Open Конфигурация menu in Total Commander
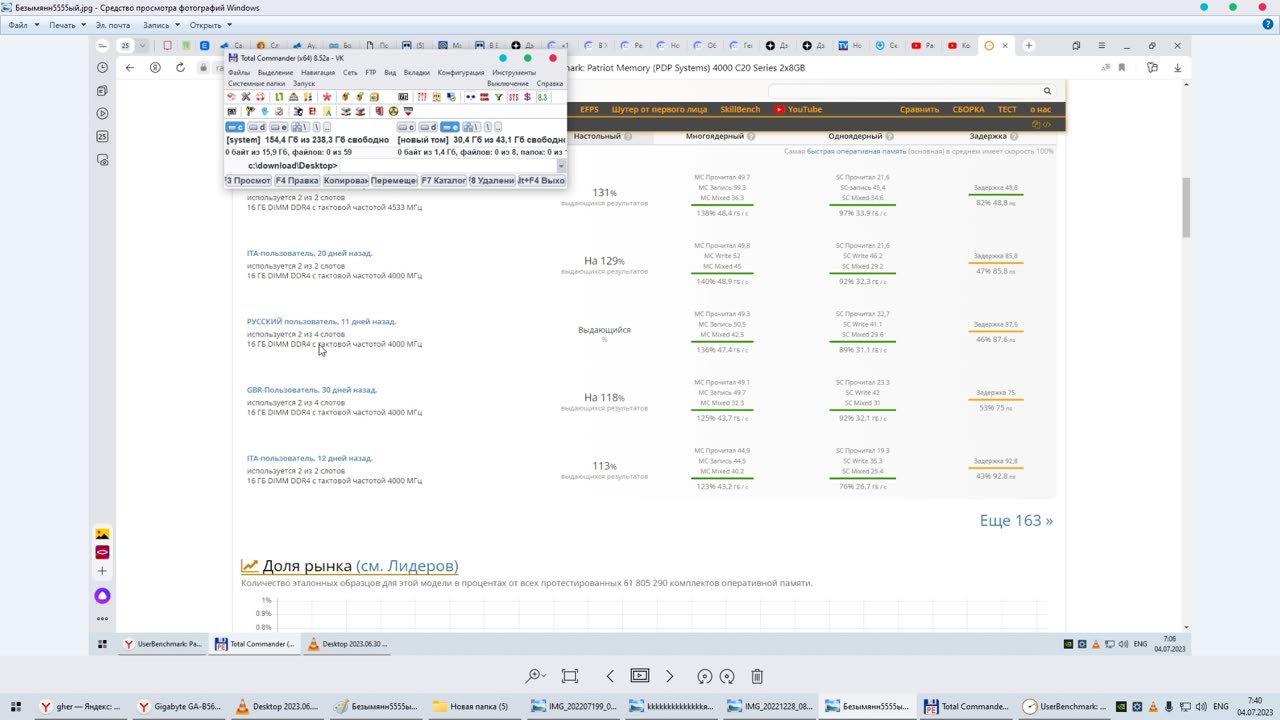 point(461,73)
